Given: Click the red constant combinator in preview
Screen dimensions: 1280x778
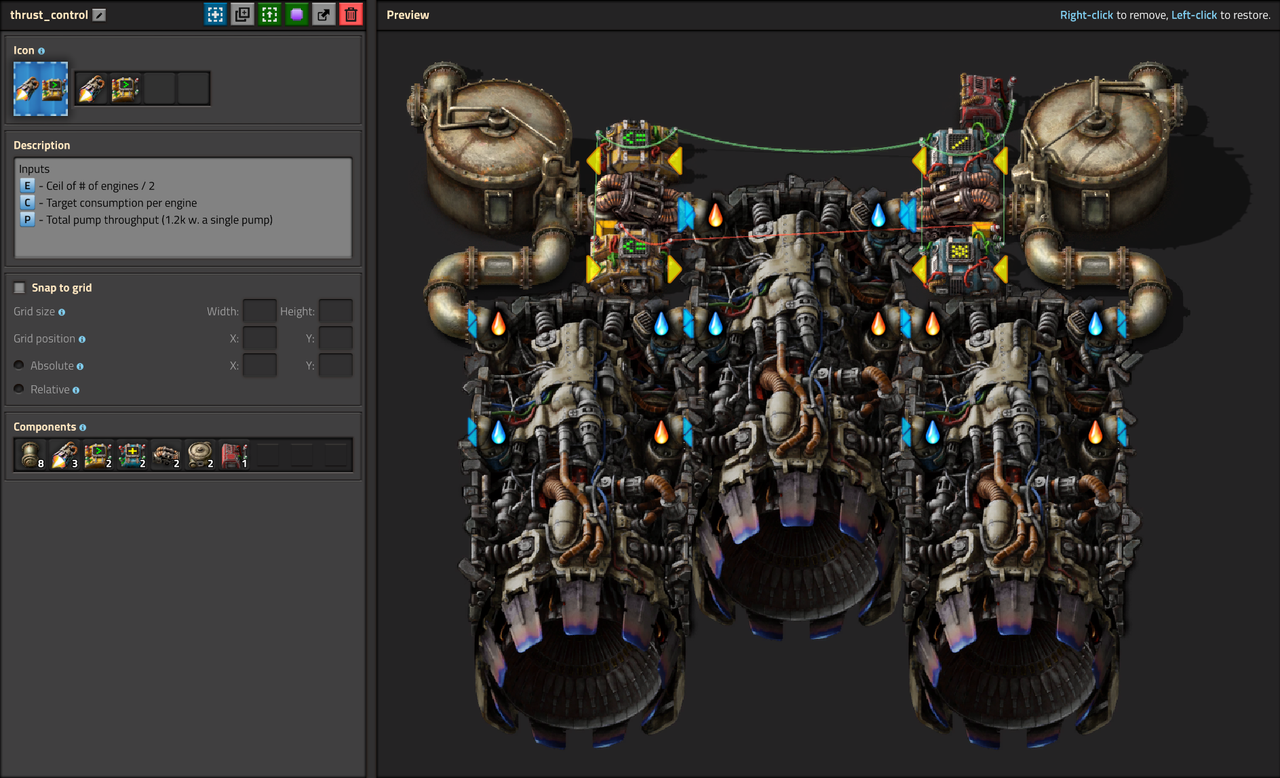Looking at the screenshot, I should tap(985, 99).
